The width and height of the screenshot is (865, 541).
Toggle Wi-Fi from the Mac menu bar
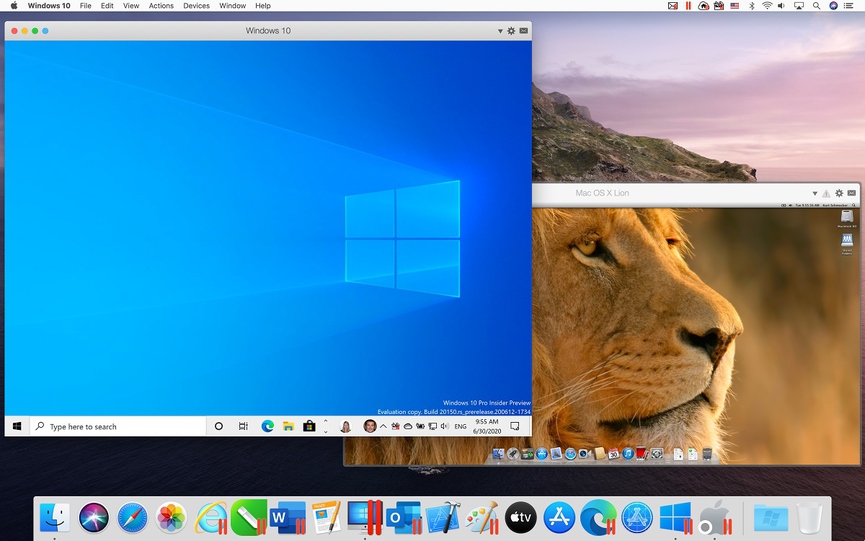[x=767, y=6]
